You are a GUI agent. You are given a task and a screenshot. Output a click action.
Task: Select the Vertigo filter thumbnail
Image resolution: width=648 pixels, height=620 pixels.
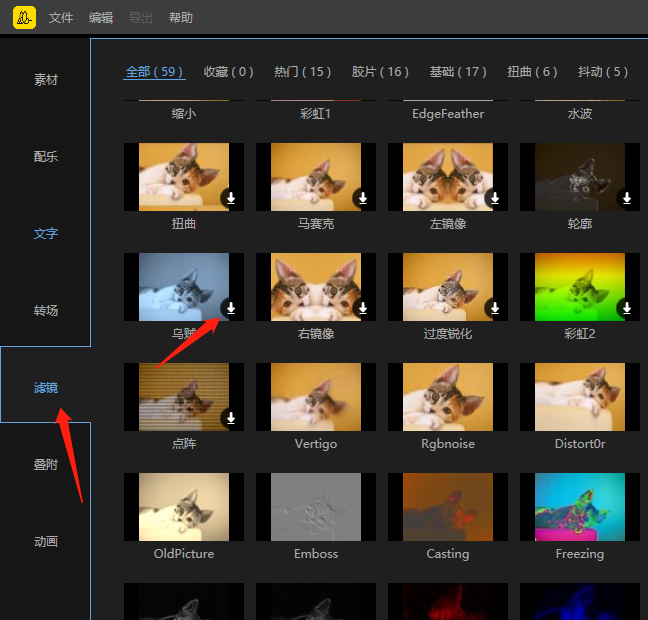pos(316,397)
